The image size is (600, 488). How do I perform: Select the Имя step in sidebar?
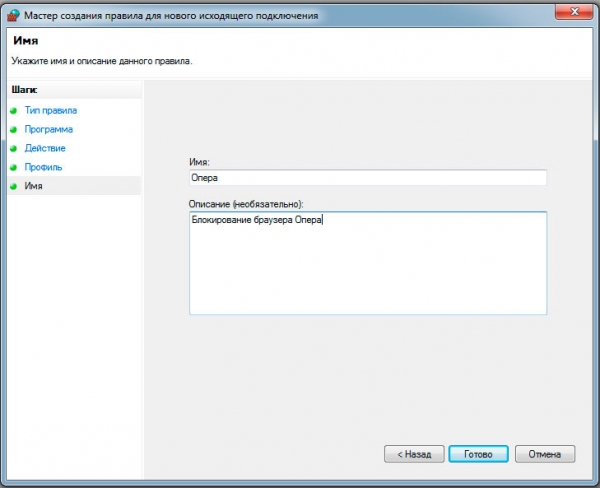[34, 186]
